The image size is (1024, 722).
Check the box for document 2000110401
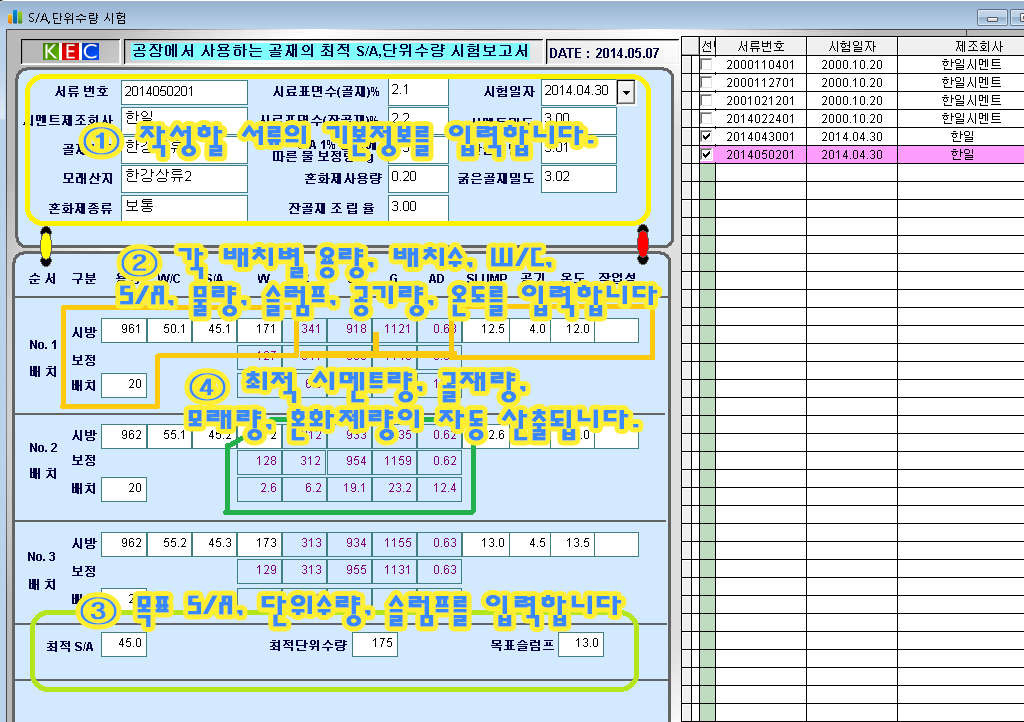[707, 65]
